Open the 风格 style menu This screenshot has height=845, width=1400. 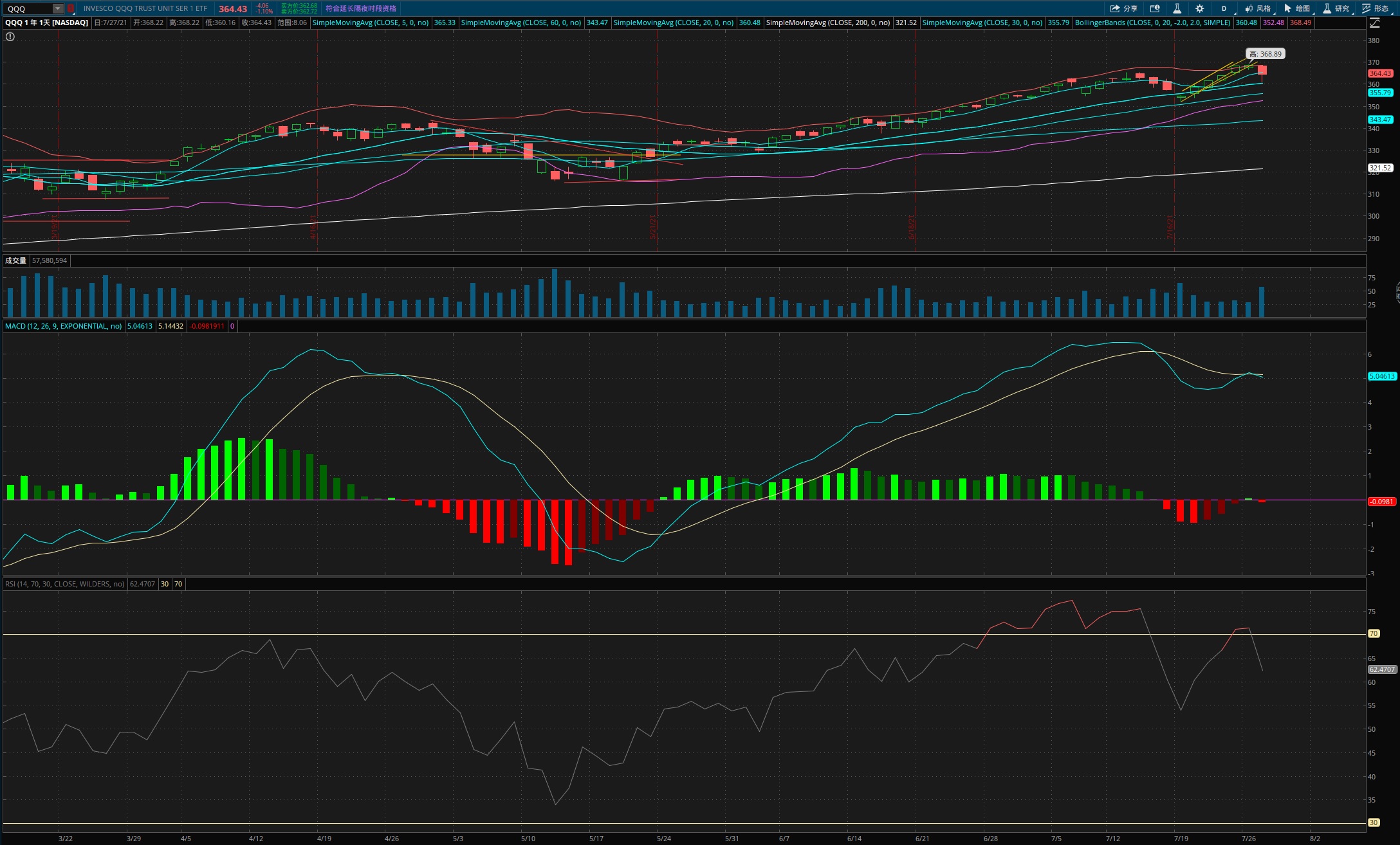pyautogui.click(x=1258, y=8)
